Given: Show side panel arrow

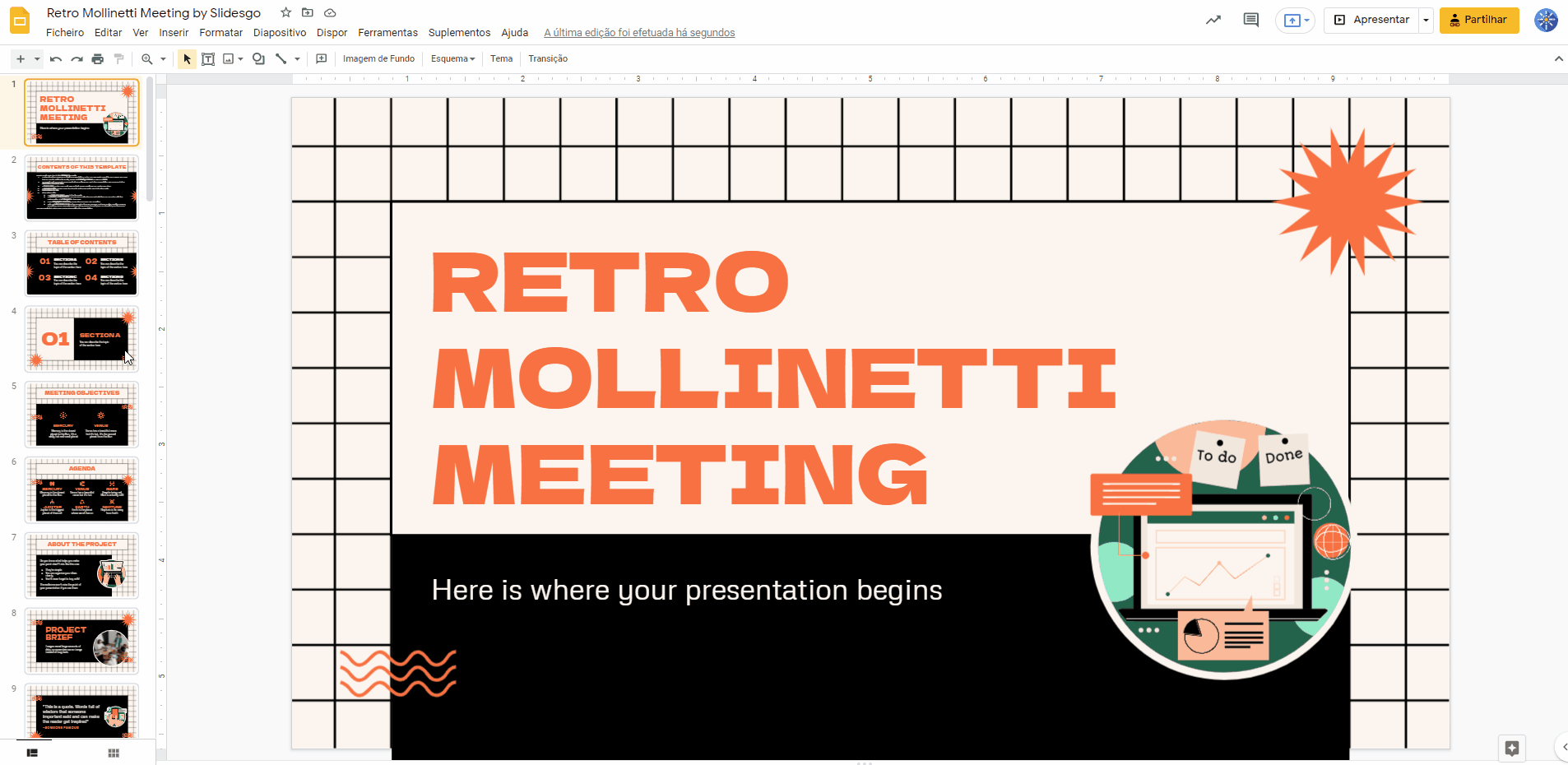Looking at the screenshot, I should click(1562, 748).
